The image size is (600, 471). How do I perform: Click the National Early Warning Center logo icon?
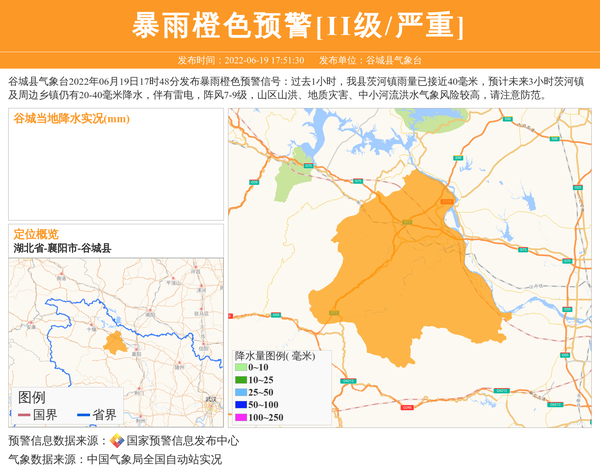117,441
